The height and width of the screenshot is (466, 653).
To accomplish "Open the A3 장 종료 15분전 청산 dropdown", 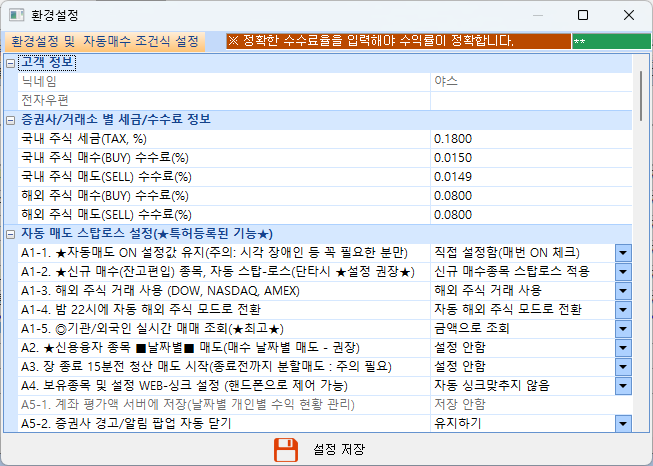I will pos(622,367).
